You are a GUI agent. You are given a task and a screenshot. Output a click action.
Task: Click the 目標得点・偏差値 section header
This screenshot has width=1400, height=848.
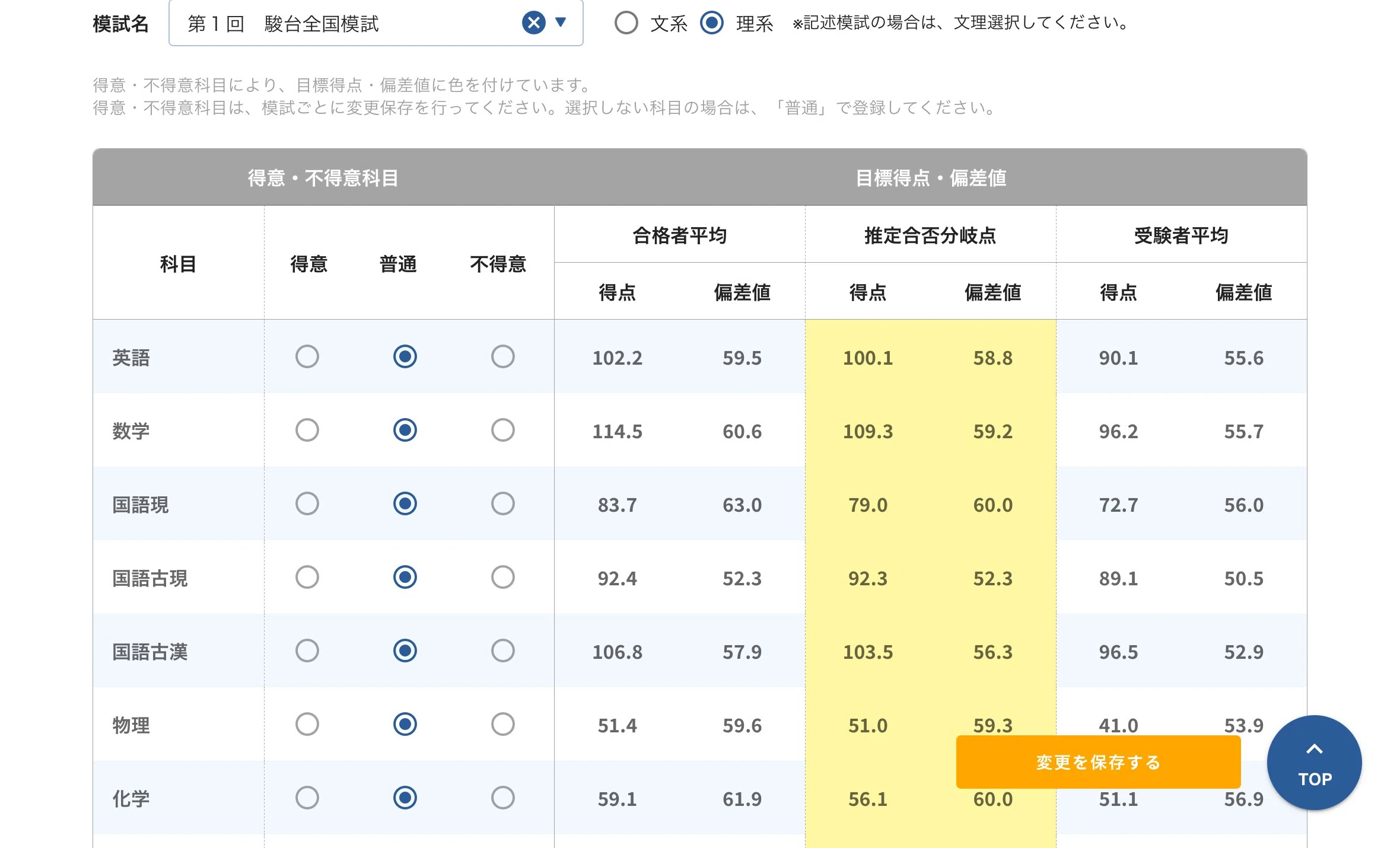931,178
